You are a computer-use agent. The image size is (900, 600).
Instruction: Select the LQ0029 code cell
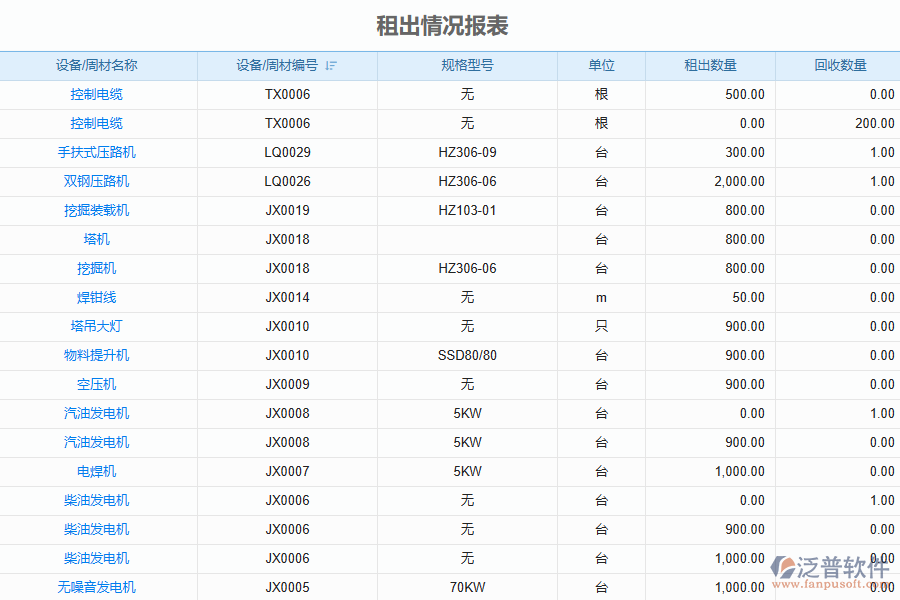[x=287, y=153]
